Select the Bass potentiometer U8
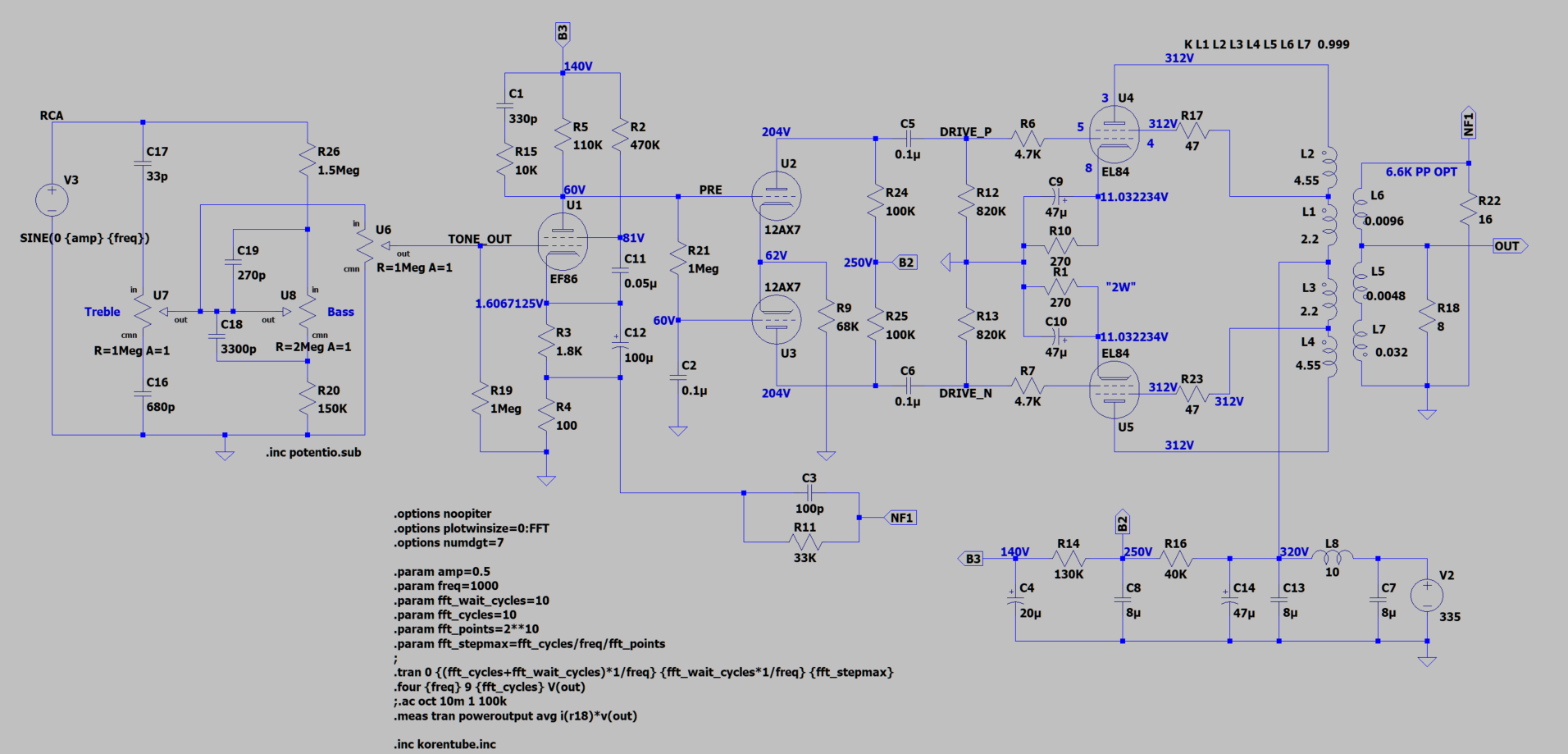 pos(308,312)
